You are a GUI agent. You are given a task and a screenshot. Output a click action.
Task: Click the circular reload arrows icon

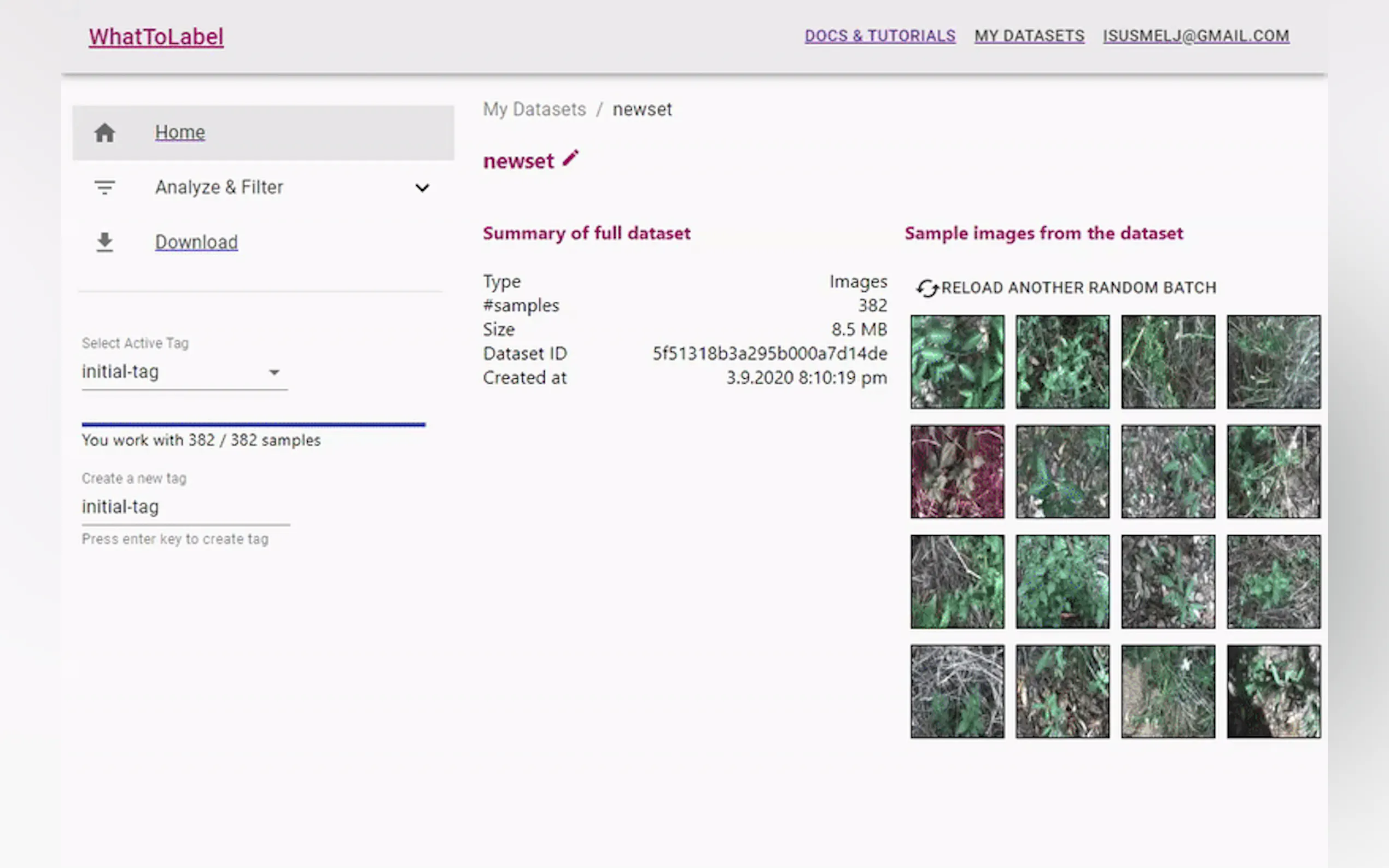(x=927, y=288)
